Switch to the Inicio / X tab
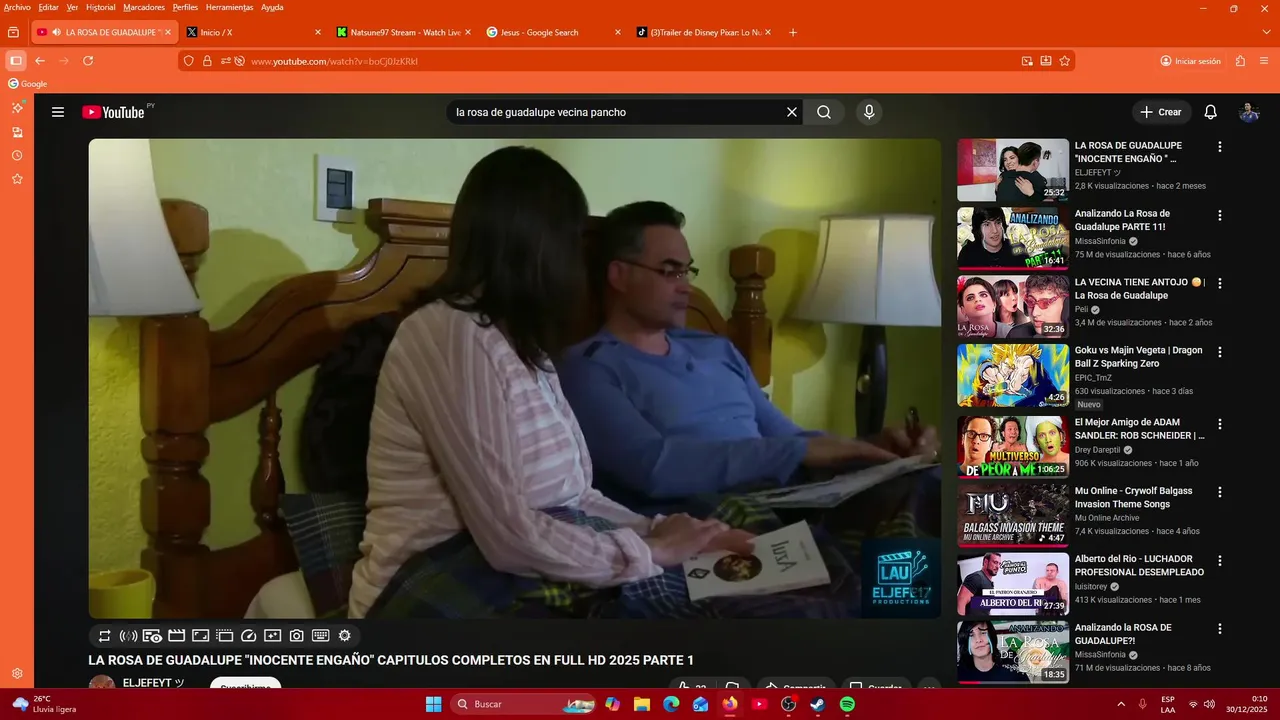Viewport: 1280px width, 720px height. tap(255, 32)
